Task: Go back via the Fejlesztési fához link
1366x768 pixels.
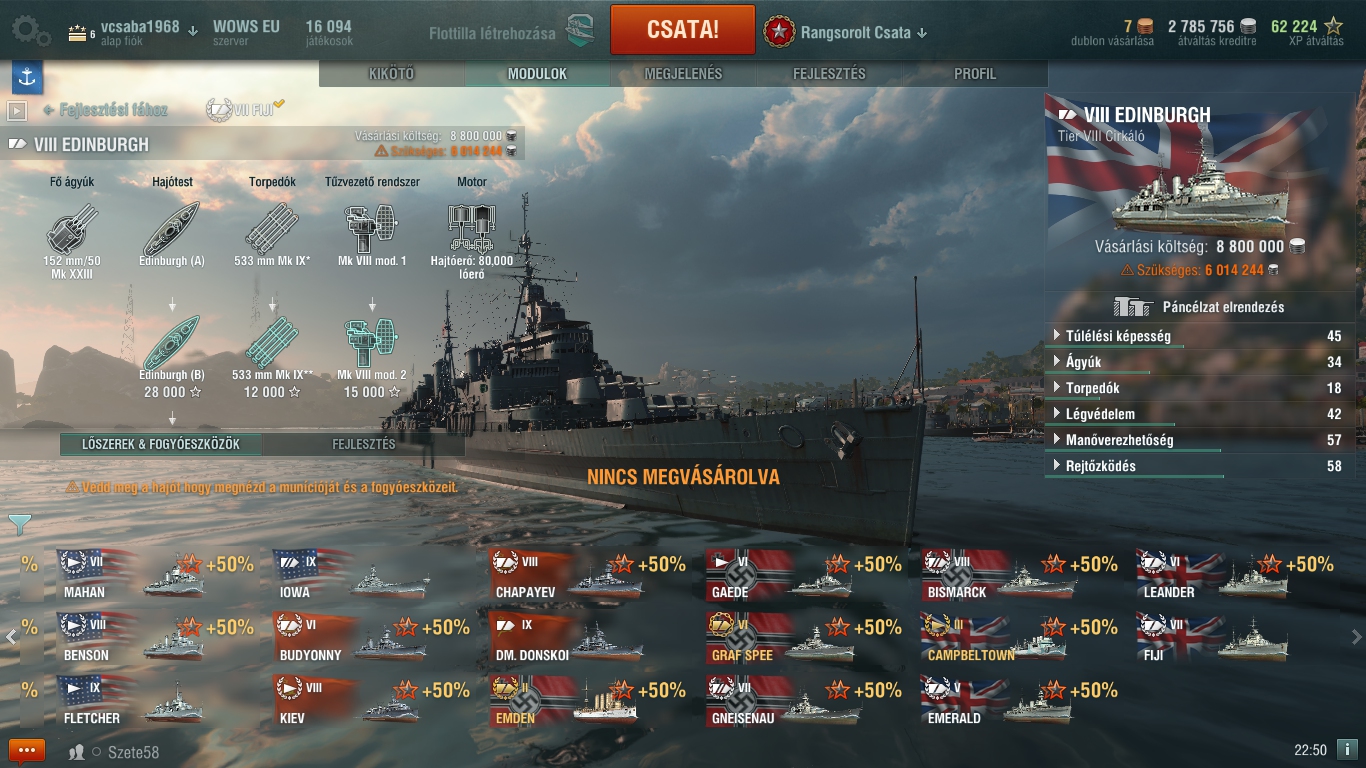Action: coord(106,110)
